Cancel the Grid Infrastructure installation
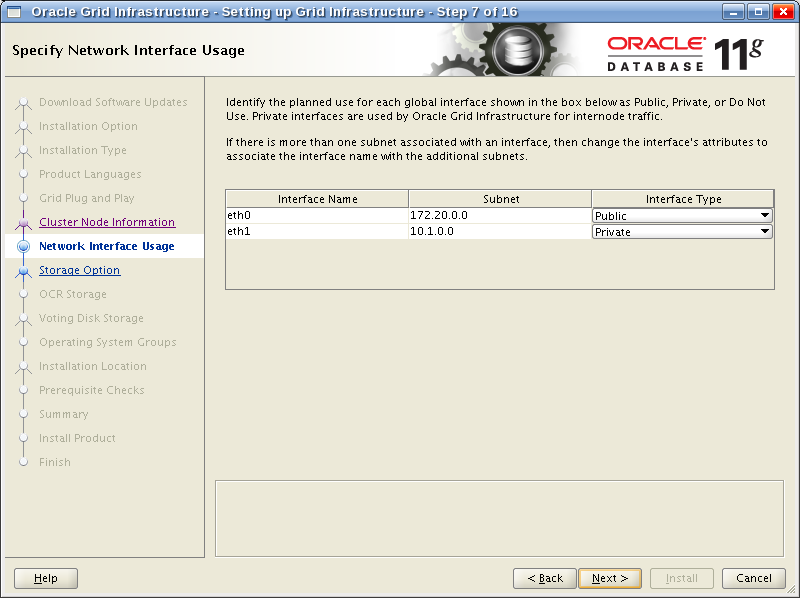 753,578
